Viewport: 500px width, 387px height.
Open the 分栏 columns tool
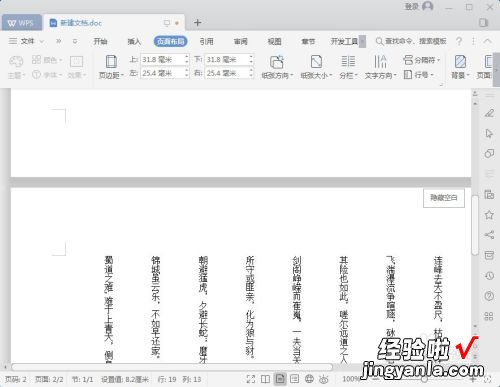[x=348, y=67]
